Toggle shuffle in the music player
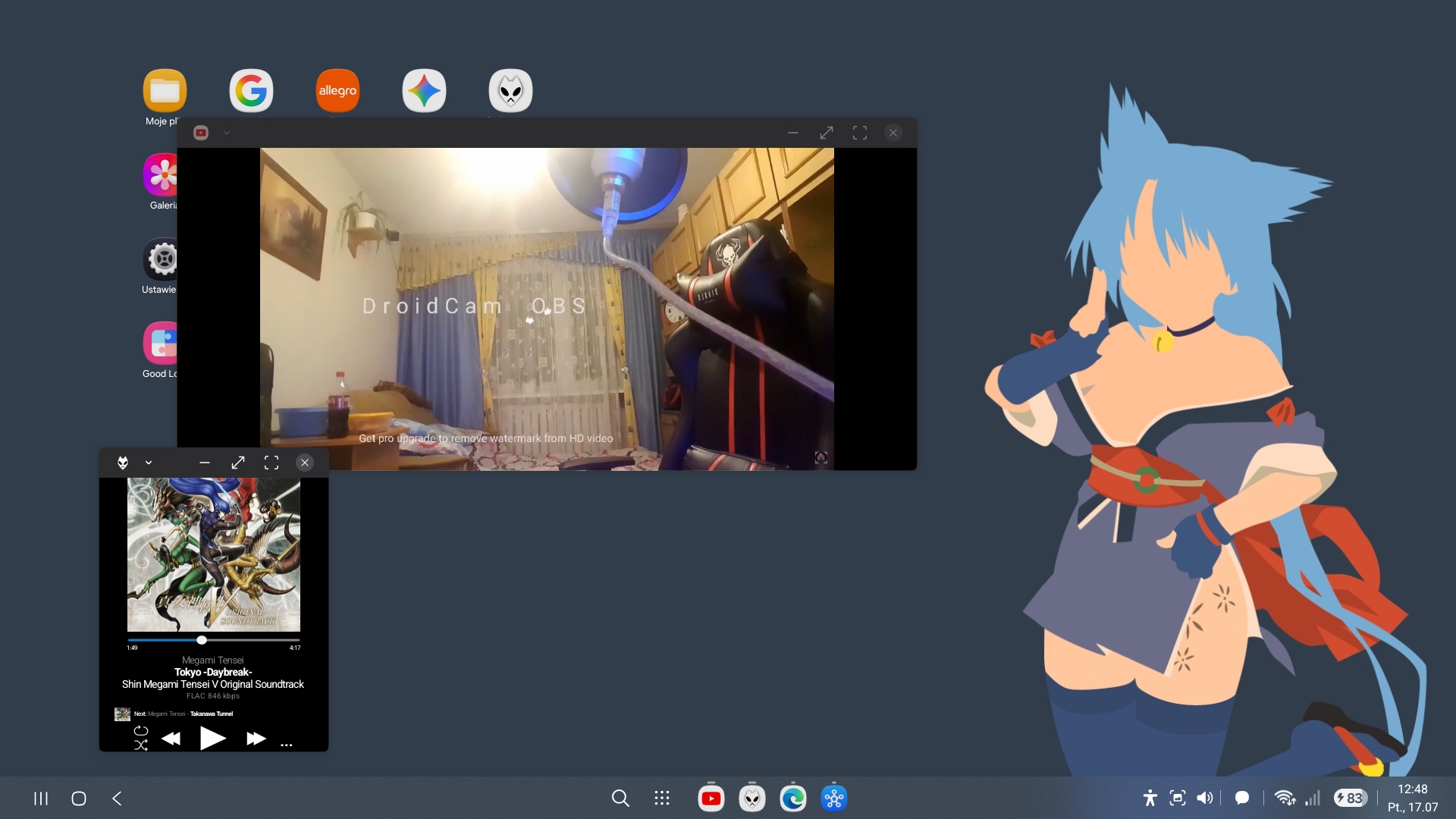1456x819 pixels. point(141,745)
